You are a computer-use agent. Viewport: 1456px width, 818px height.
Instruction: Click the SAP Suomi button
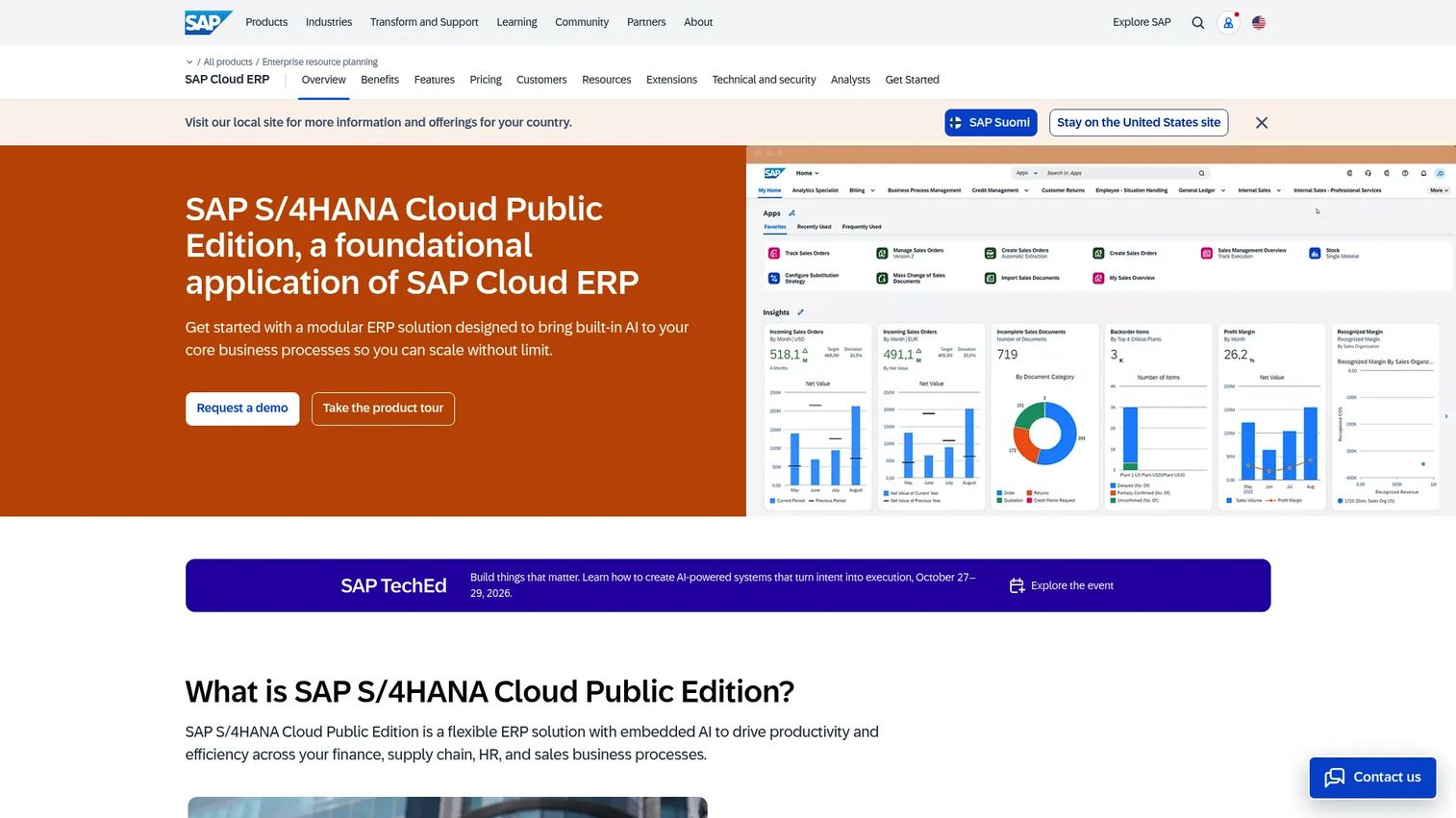[991, 123]
